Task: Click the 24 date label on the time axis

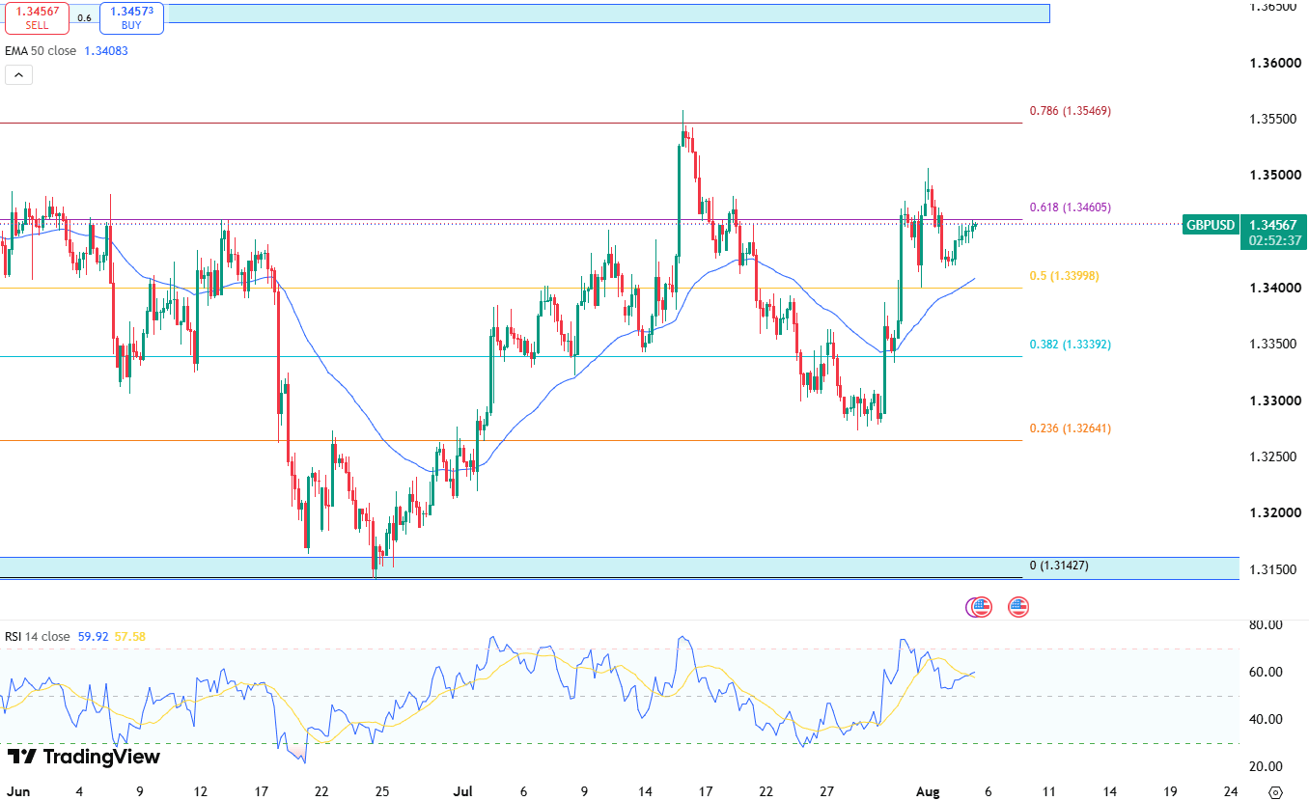Action: coord(1231,791)
